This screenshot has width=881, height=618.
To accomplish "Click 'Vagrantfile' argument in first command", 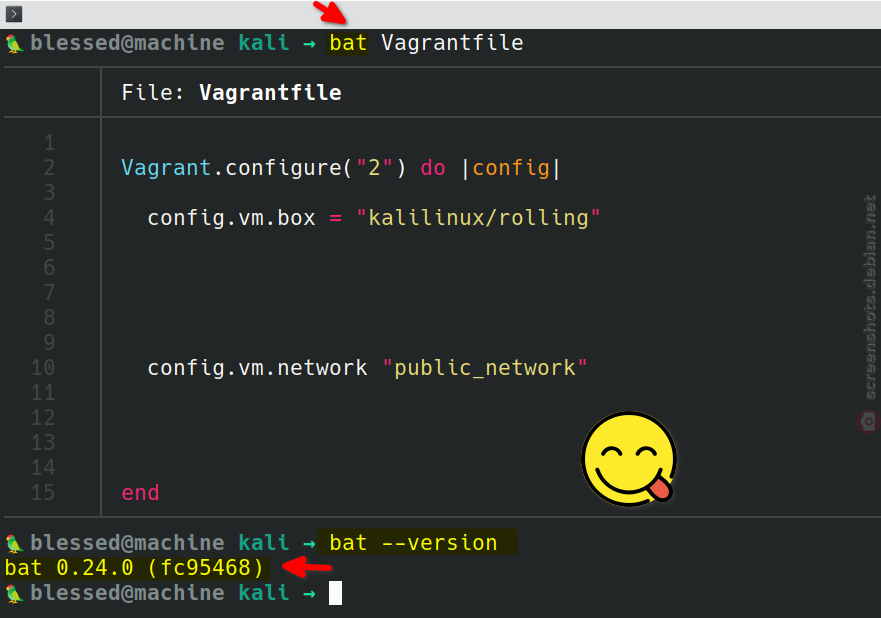I will tap(452, 43).
